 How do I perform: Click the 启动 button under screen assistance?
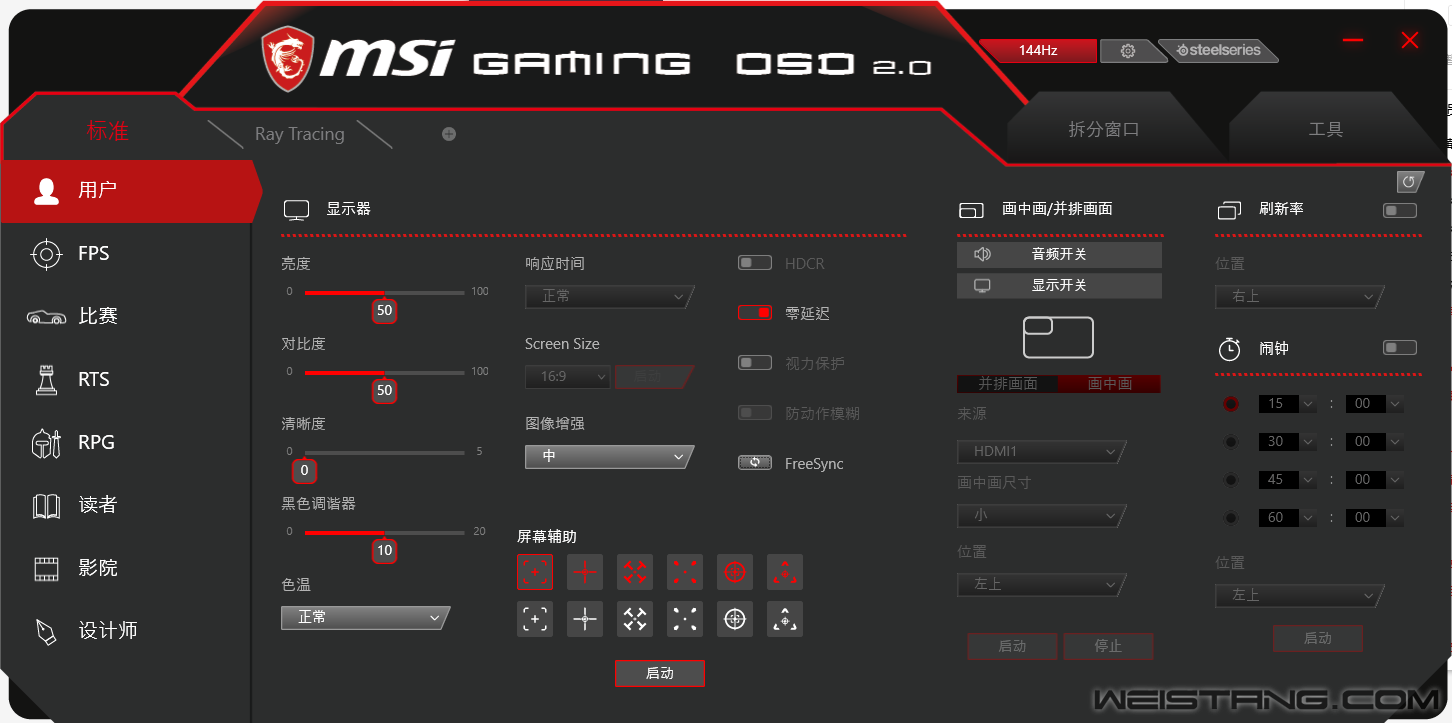click(x=660, y=674)
